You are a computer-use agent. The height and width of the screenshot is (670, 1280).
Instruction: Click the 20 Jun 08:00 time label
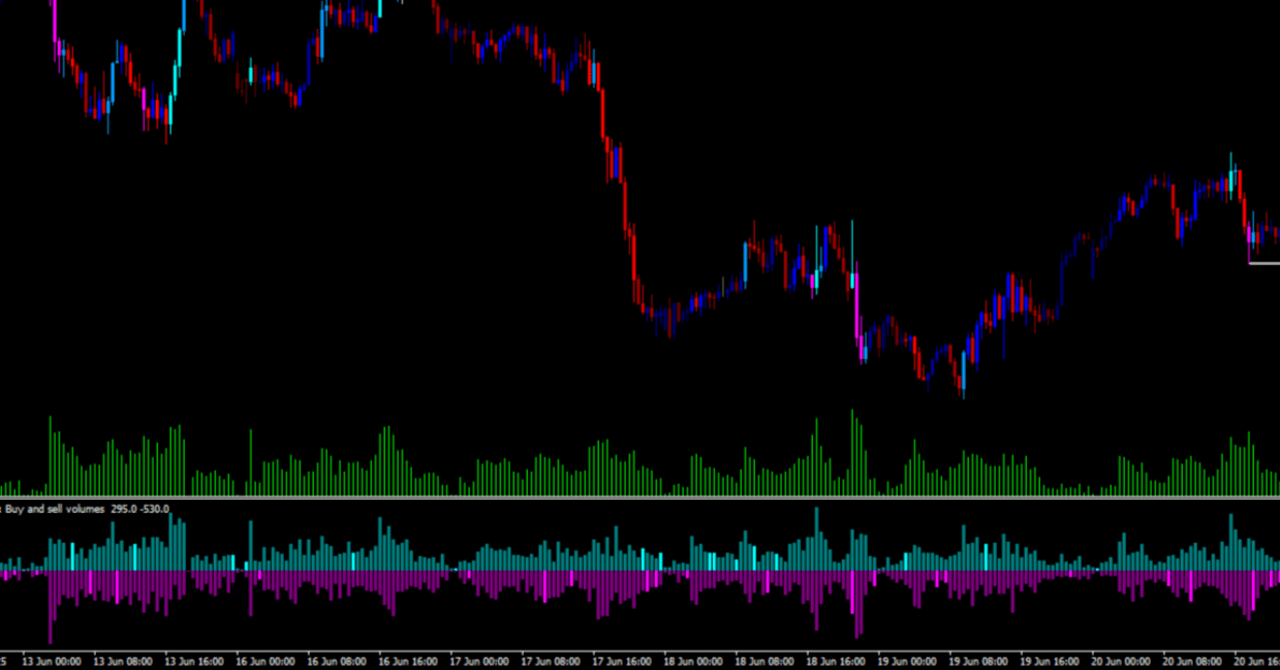coord(1194,662)
